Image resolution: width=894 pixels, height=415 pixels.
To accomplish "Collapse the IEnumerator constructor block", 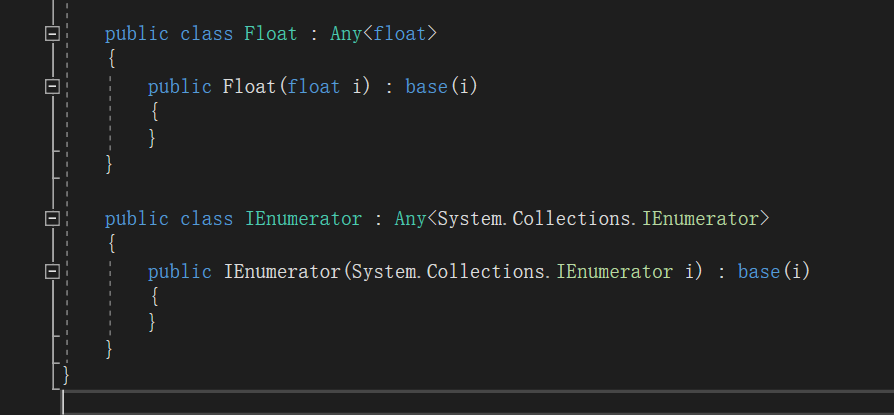I will pos(50,271).
